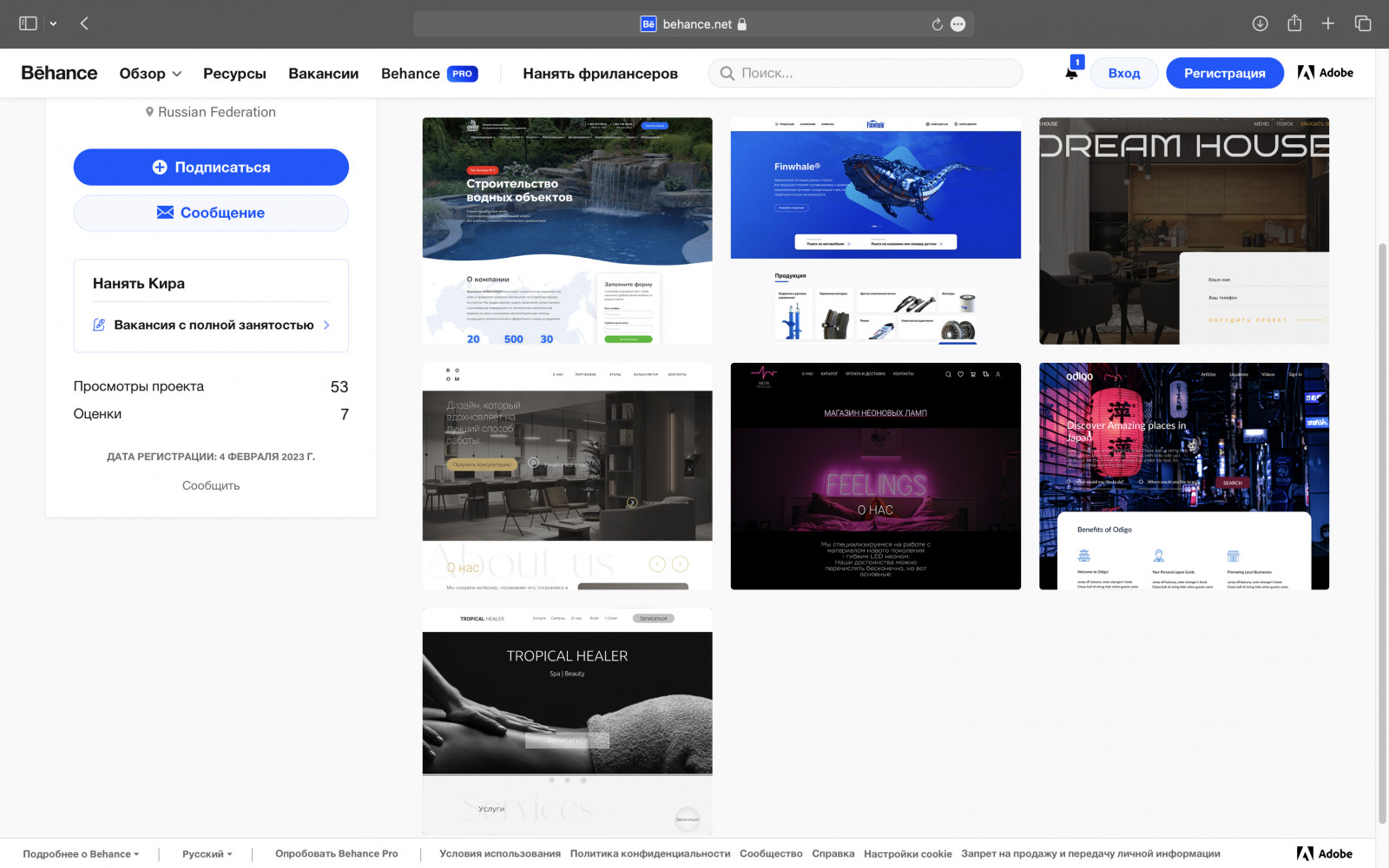Show tab overview icon
1389x868 pixels.
[x=1363, y=23]
